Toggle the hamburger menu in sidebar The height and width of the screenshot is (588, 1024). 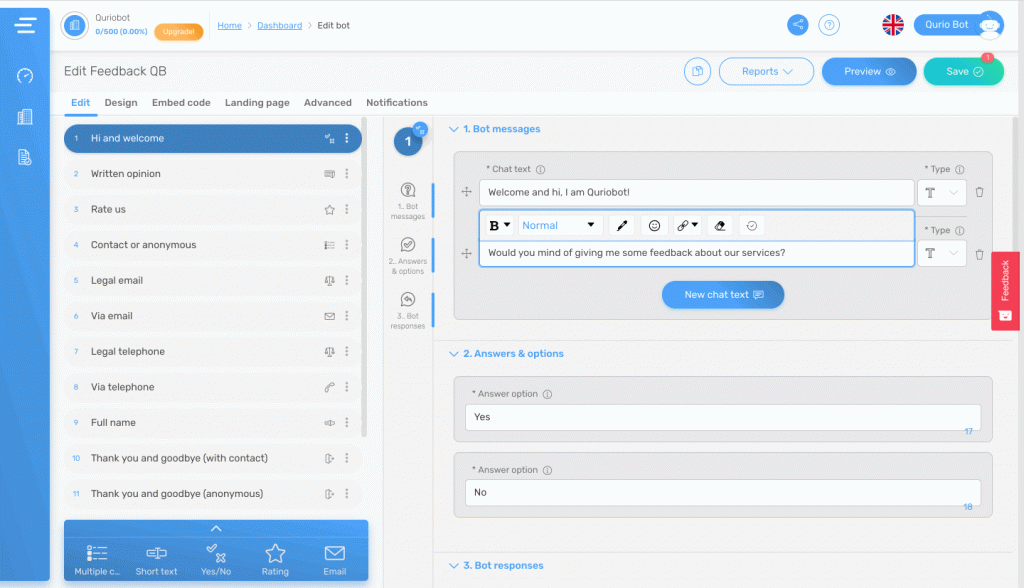(25, 25)
